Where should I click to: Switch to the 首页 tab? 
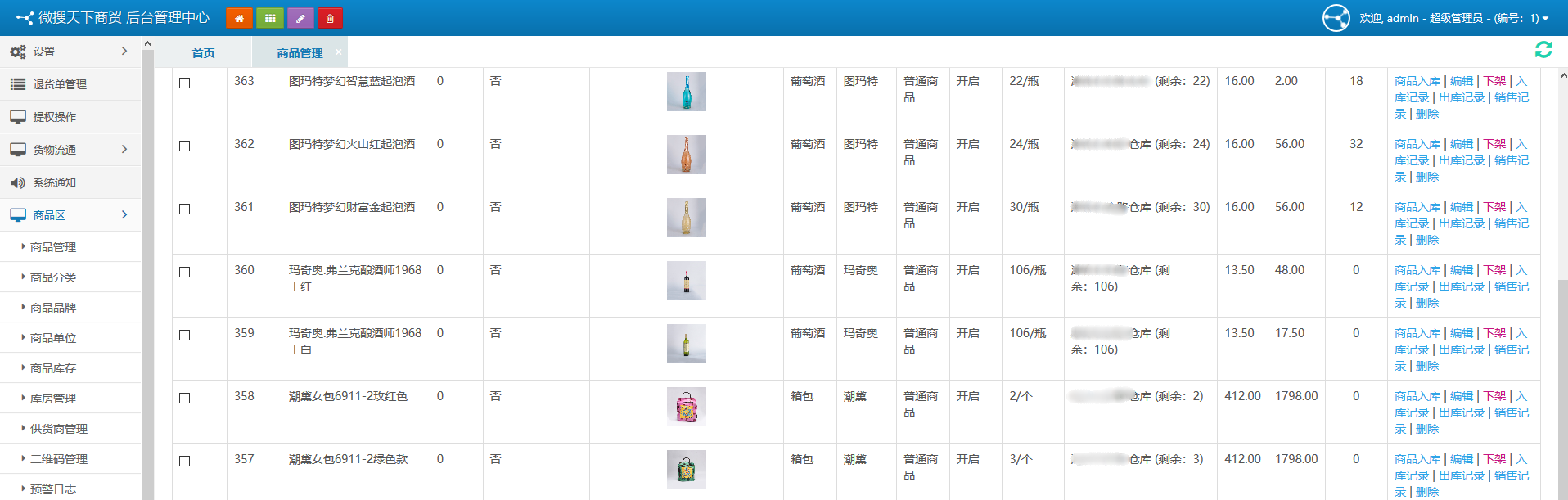[x=203, y=53]
